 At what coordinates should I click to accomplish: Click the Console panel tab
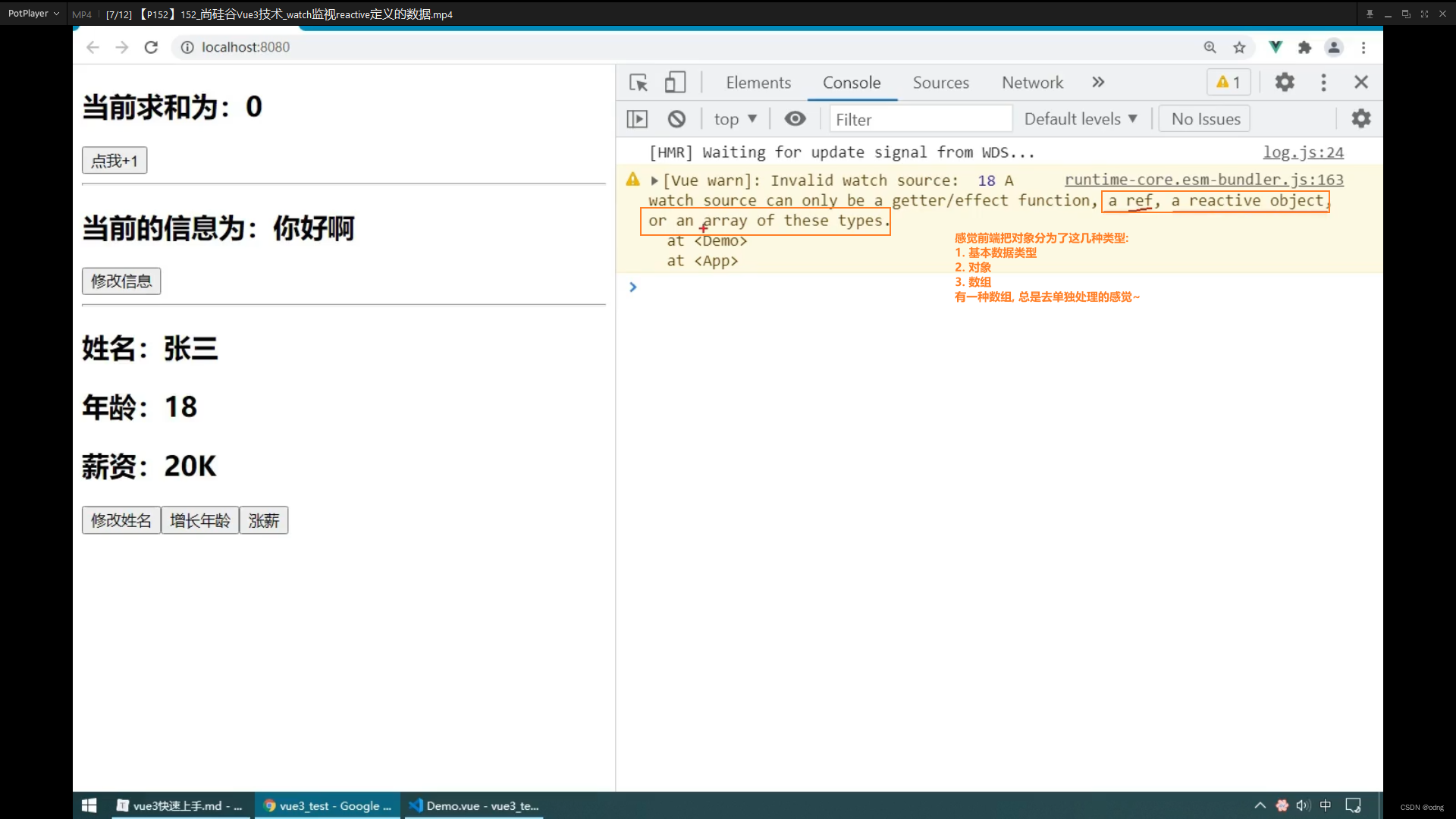(851, 82)
